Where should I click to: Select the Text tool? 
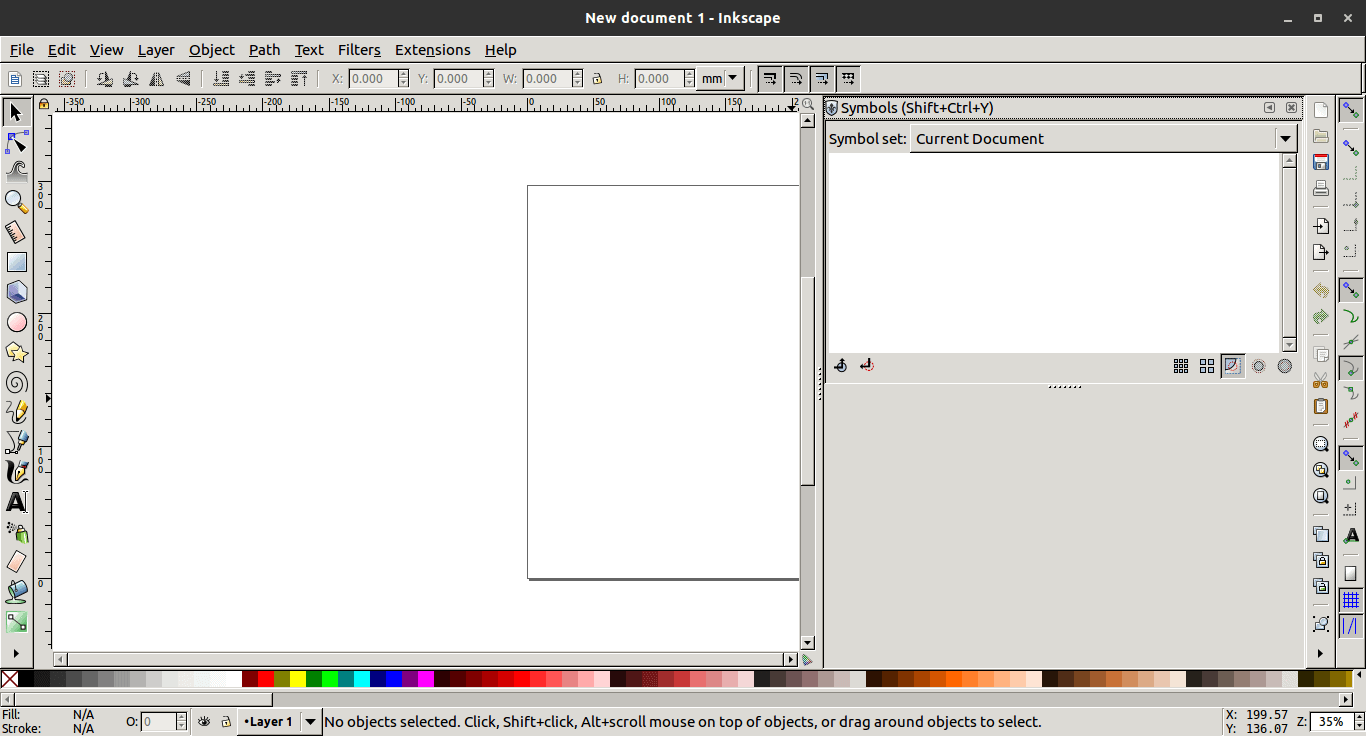coord(17,502)
